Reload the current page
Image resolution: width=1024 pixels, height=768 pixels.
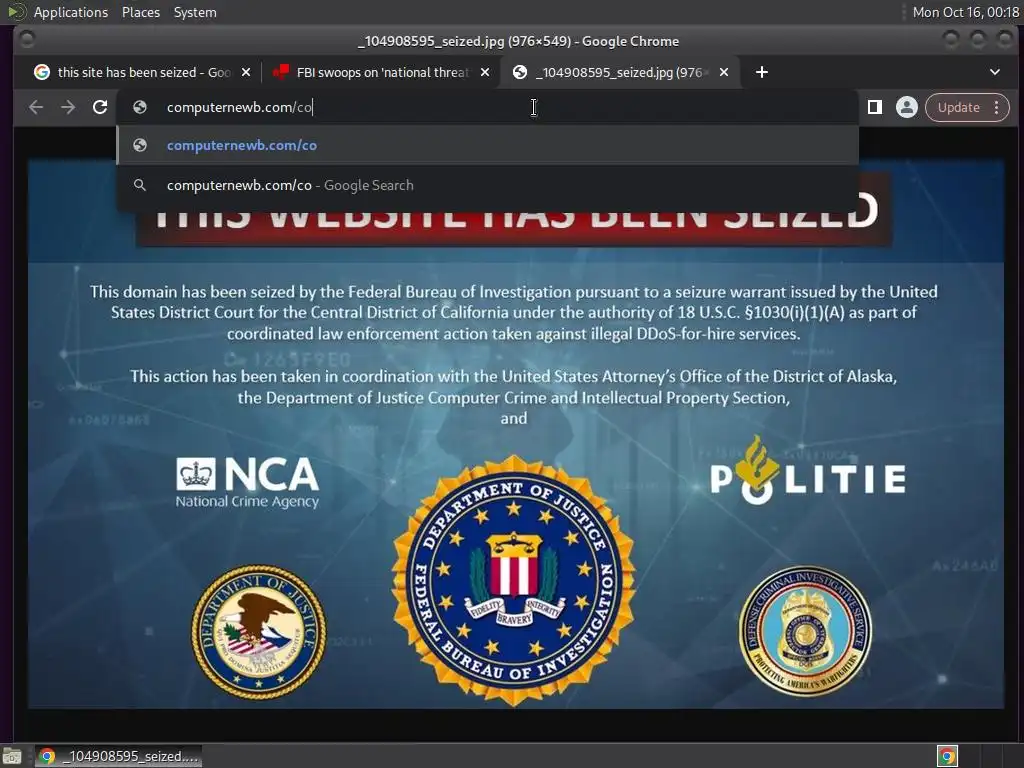[100, 107]
